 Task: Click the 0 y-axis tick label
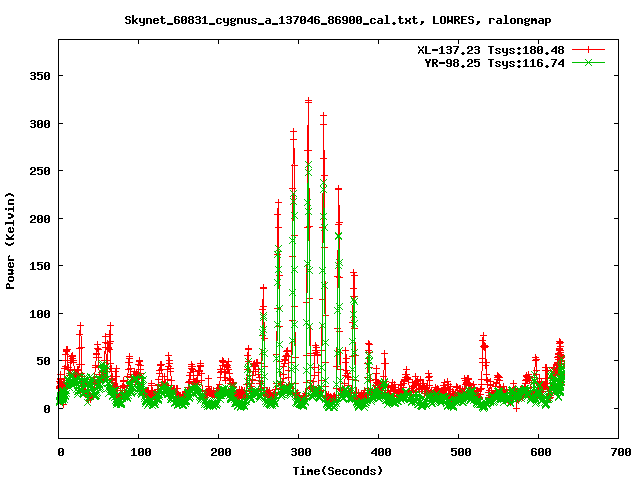coord(47,409)
